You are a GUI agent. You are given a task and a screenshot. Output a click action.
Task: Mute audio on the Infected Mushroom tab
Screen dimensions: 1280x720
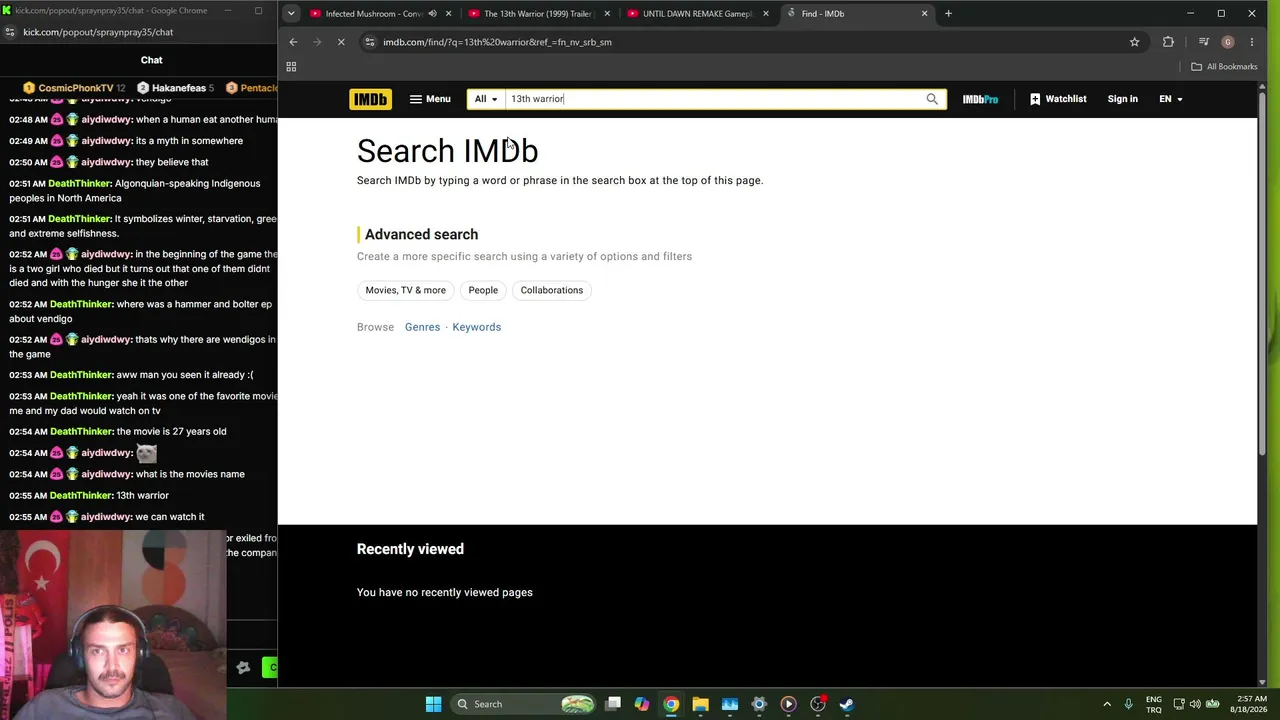pos(432,14)
